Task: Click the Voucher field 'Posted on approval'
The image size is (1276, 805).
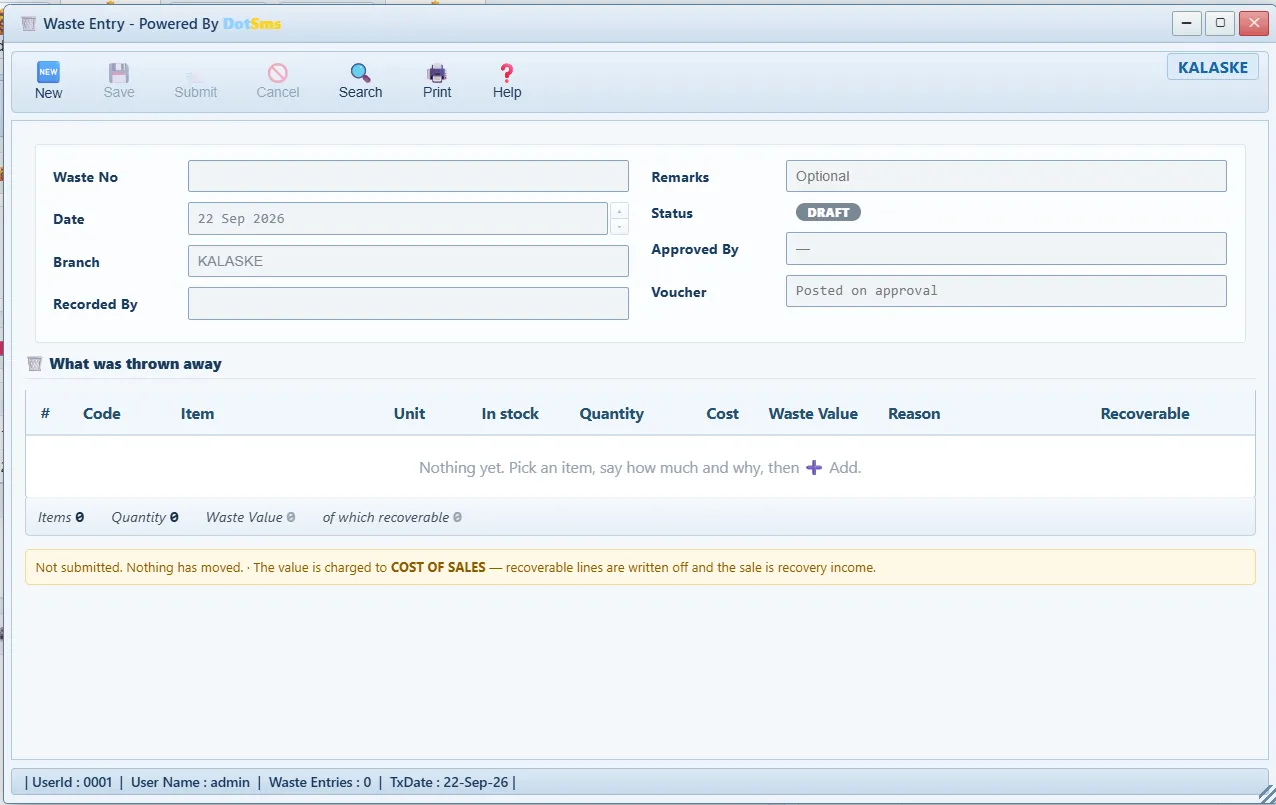Action: 1006,291
